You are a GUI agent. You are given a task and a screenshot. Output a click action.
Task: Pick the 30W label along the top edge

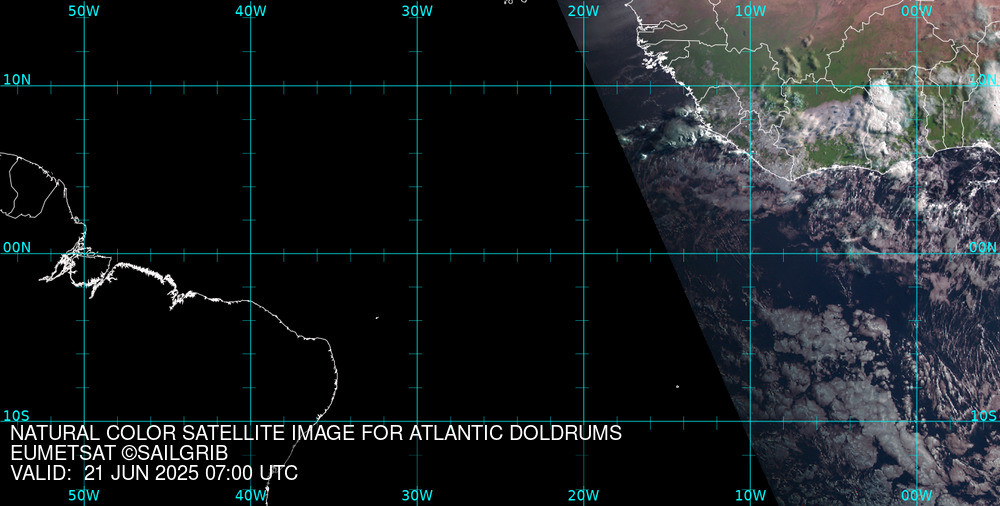418,11
